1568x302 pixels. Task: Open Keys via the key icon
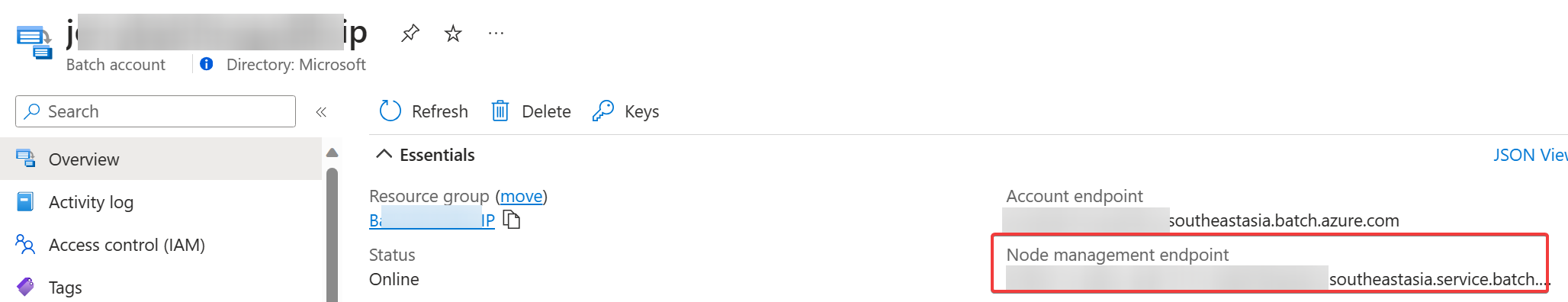(602, 111)
